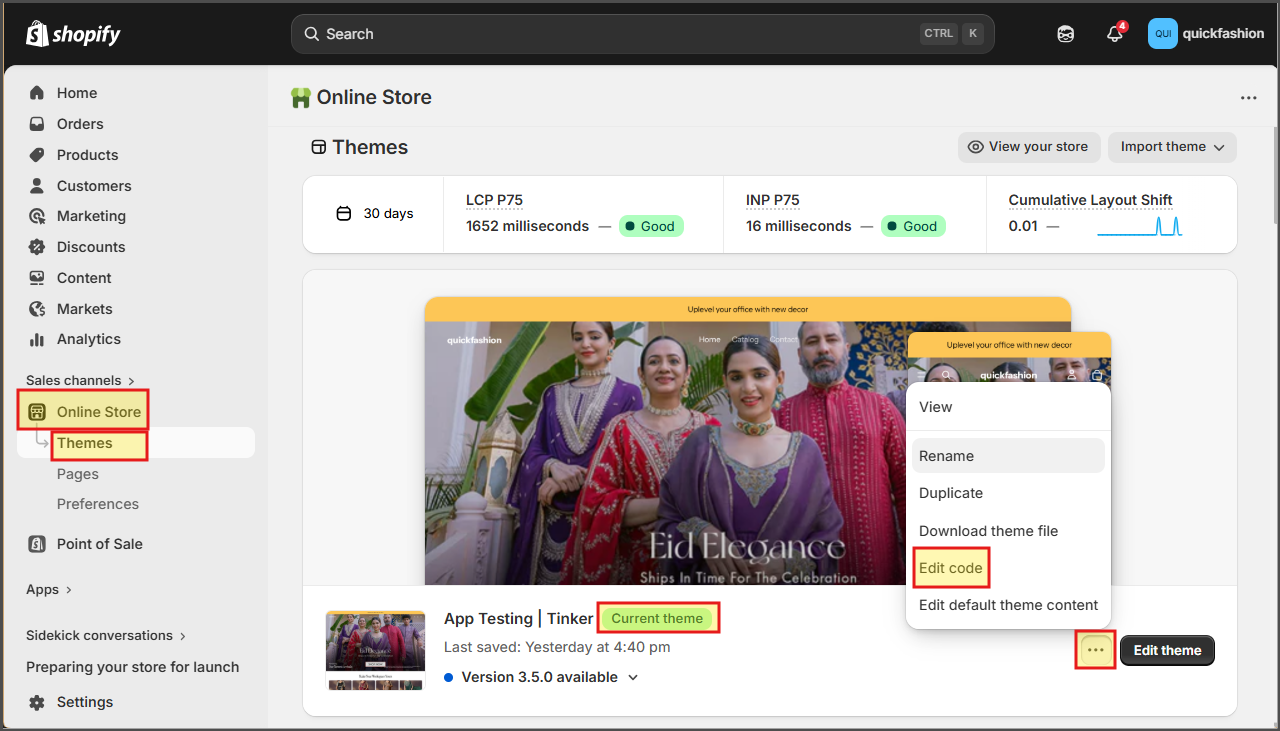Image resolution: width=1280 pixels, height=731 pixels.
Task: Click the three-dot menu beside Edit theme
Action: [1096, 650]
